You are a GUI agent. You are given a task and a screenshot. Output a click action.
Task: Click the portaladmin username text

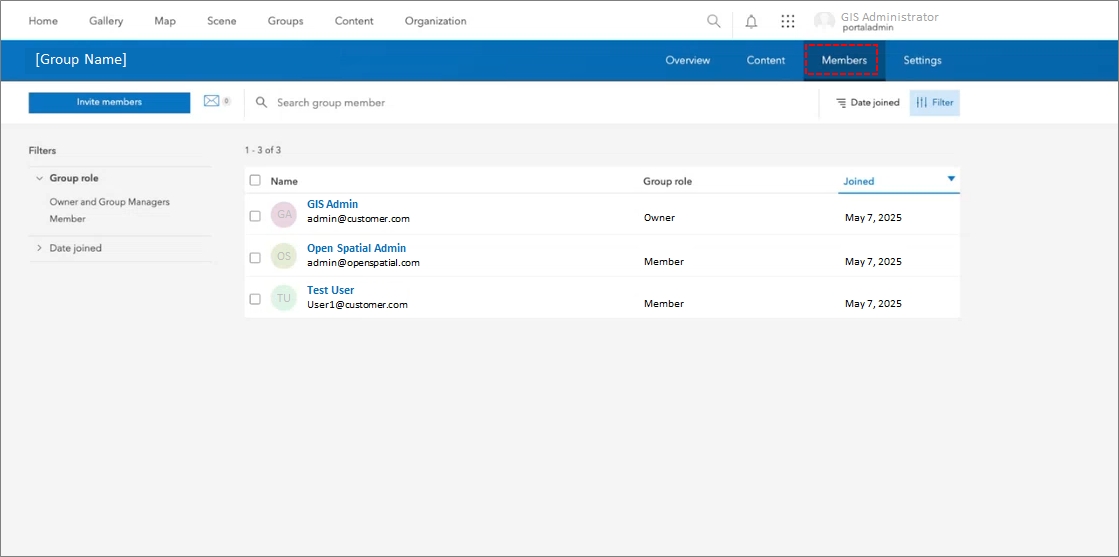pos(868,27)
